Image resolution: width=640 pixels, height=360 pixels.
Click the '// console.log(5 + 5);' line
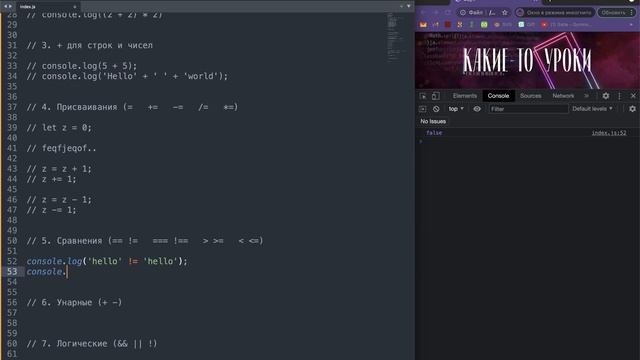82,66
